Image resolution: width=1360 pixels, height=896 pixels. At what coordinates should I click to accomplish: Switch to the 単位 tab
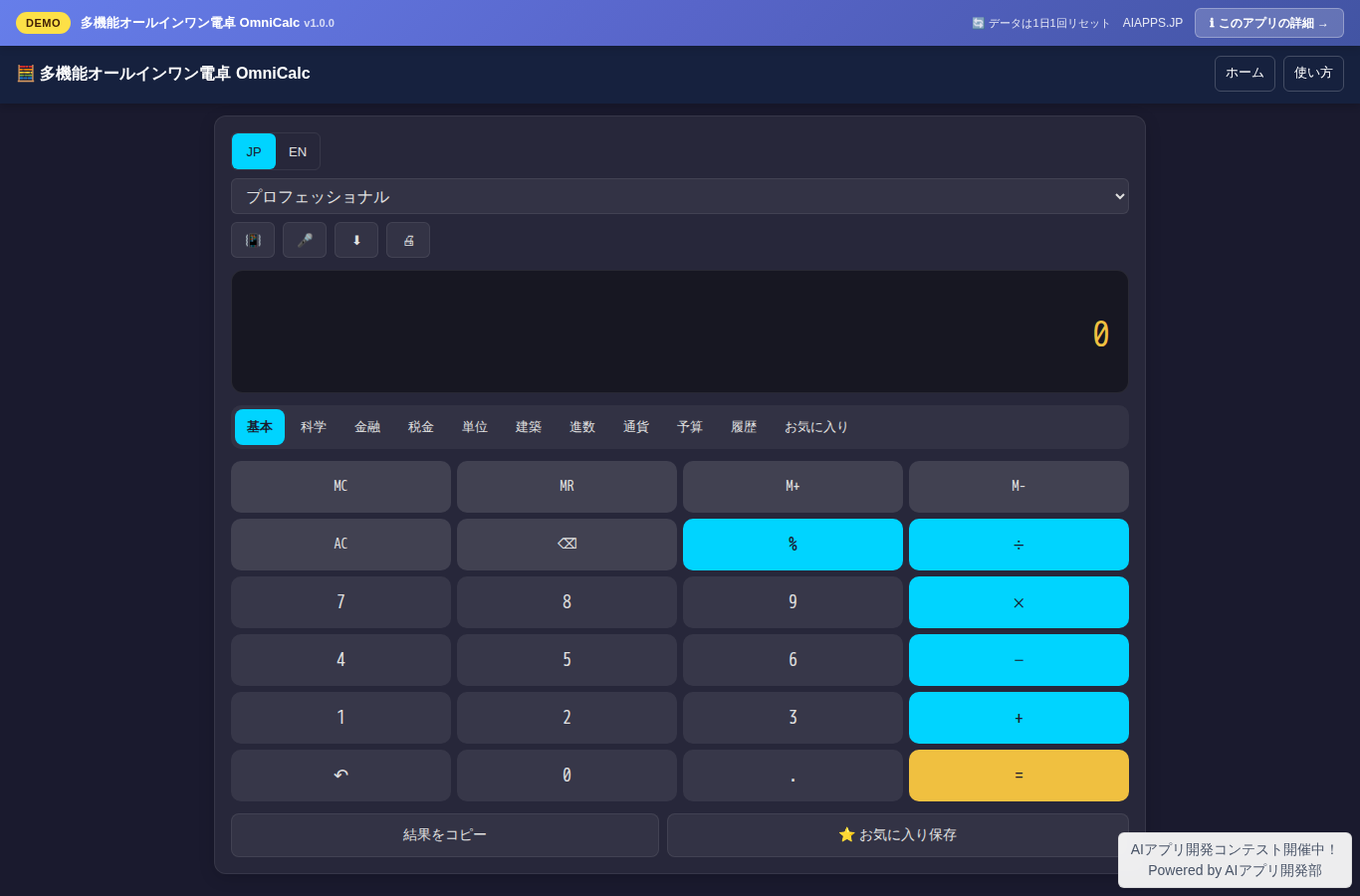coord(475,427)
